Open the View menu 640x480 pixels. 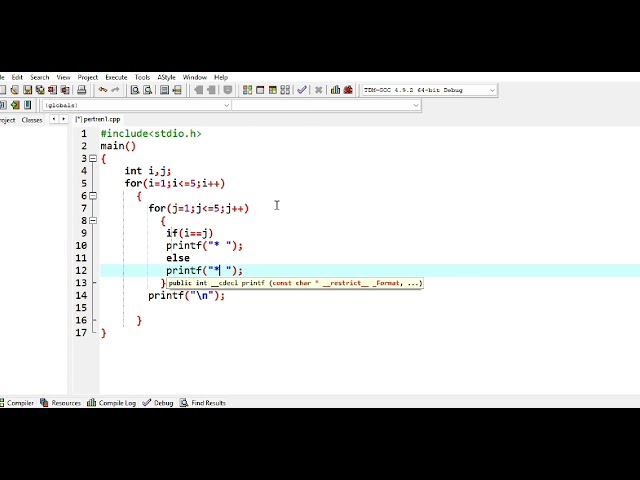tap(63, 77)
